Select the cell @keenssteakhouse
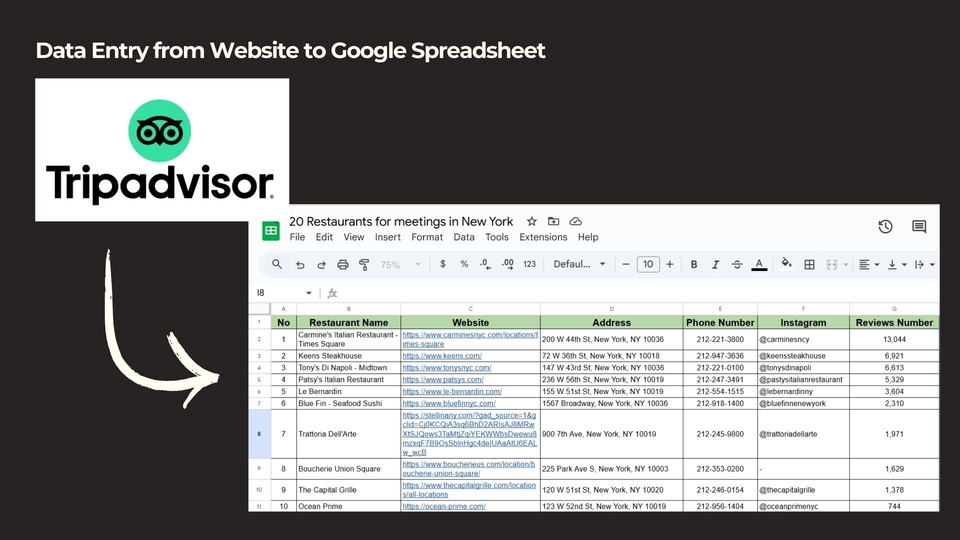Viewport: 960px width, 540px height. (x=803, y=356)
